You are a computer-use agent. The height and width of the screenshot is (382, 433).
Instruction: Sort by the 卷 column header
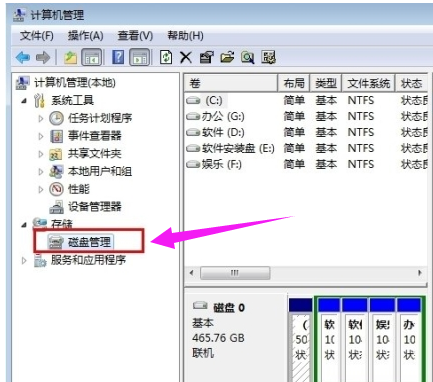[231, 83]
